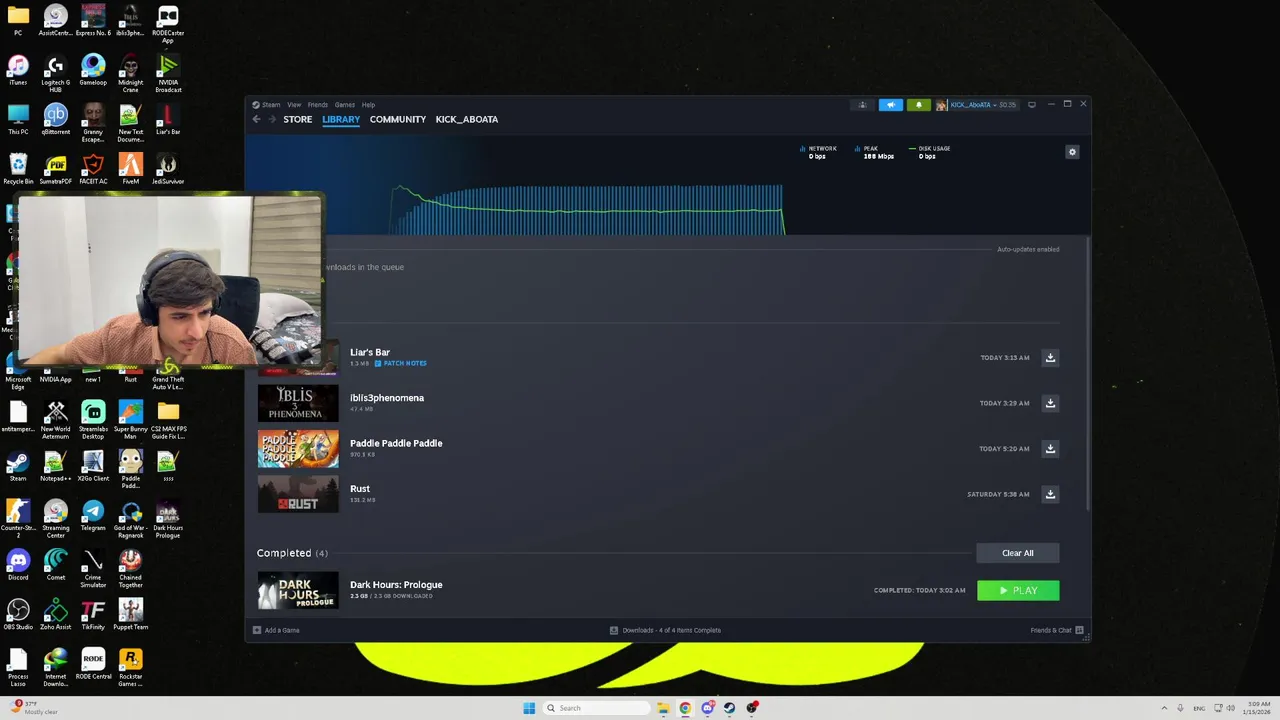This screenshot has width=1280, height=720.
Task: Open Steam notifications bell icon
Action: [918, 105]
